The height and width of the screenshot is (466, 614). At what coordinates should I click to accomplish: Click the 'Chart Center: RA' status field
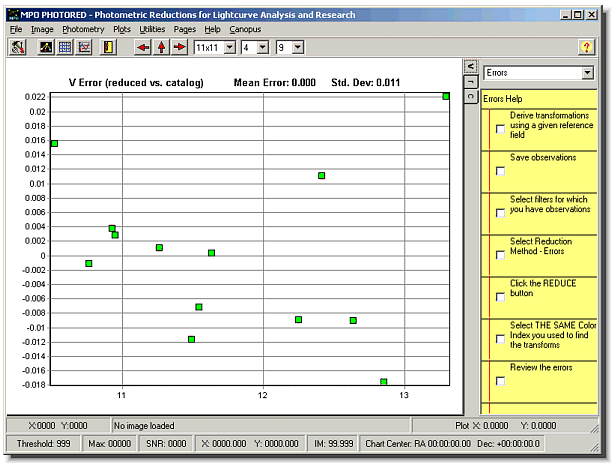click(x=452, y=444)
